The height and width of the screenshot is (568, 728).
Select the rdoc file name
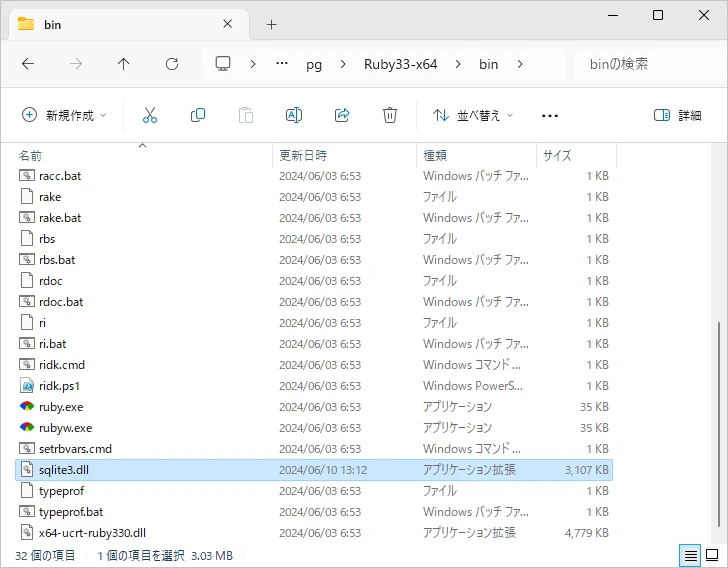pos(51,281)
